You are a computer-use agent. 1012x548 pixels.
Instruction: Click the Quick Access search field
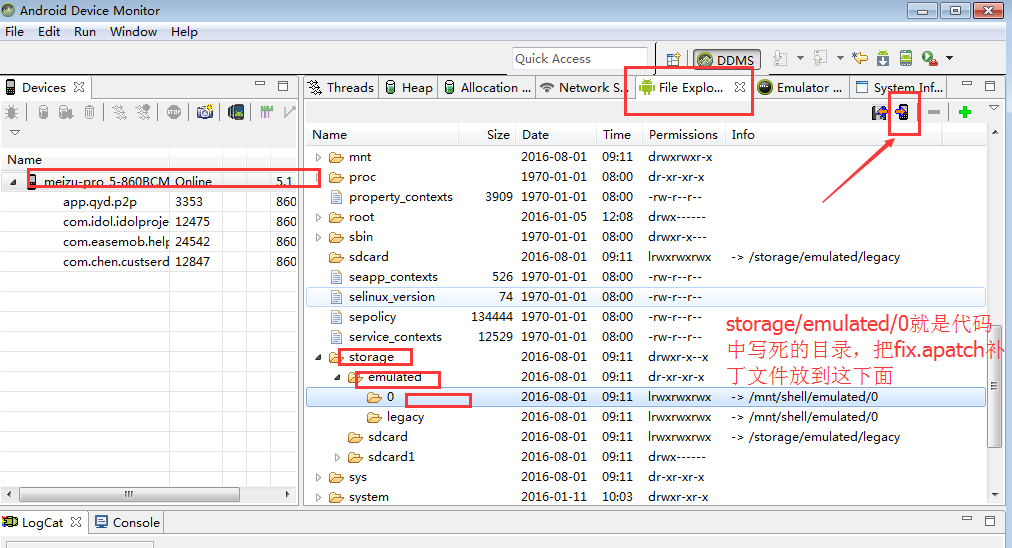tap(580, 59)
